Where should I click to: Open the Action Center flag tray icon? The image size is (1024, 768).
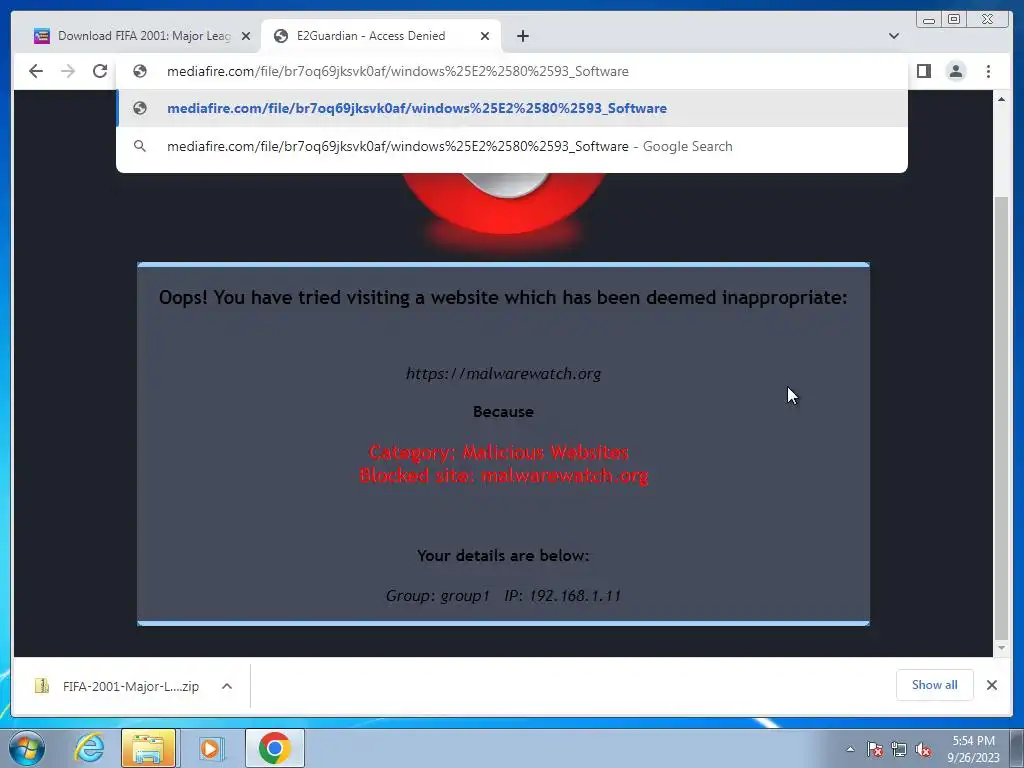875,749
